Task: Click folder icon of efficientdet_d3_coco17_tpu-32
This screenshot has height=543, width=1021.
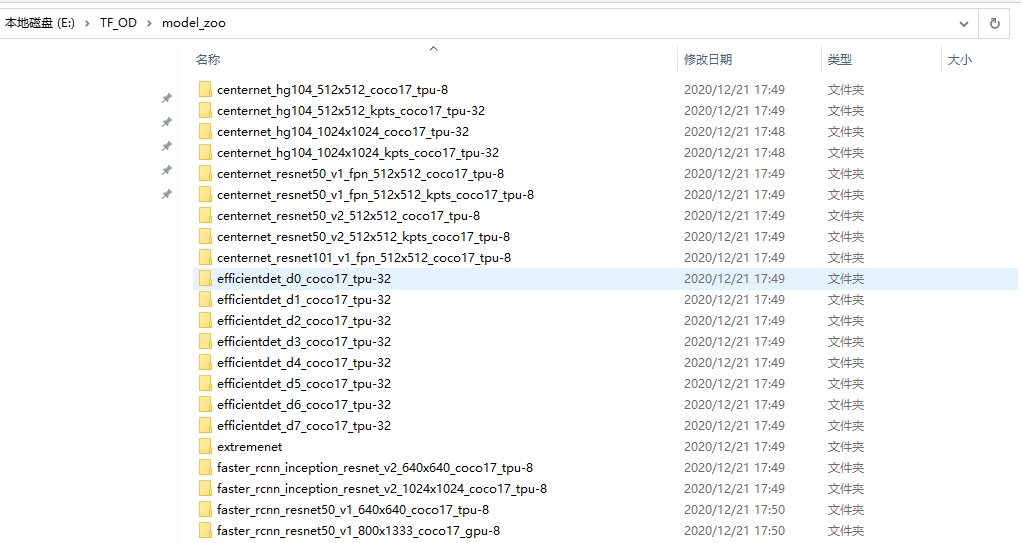Action: coord(205,341)
